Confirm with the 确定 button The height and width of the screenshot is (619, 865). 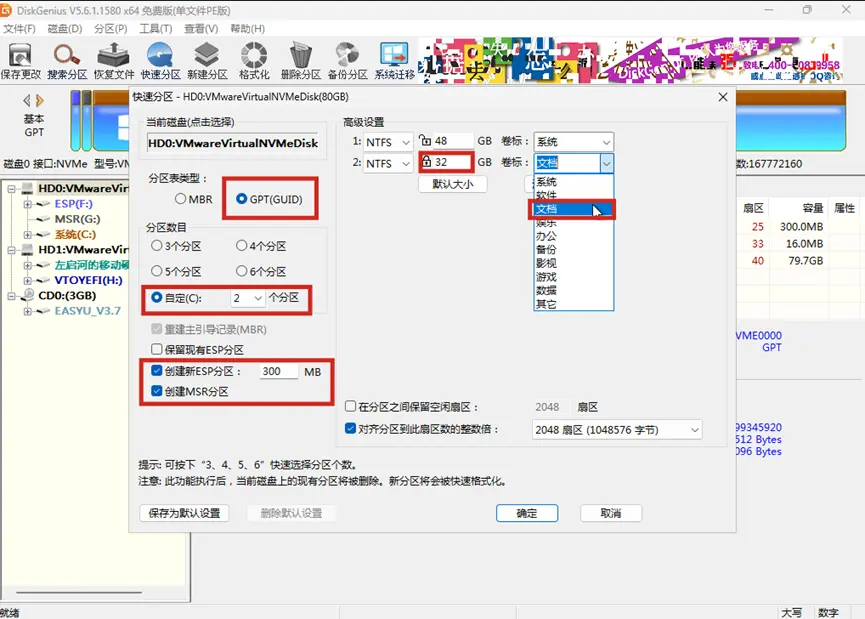527,513
